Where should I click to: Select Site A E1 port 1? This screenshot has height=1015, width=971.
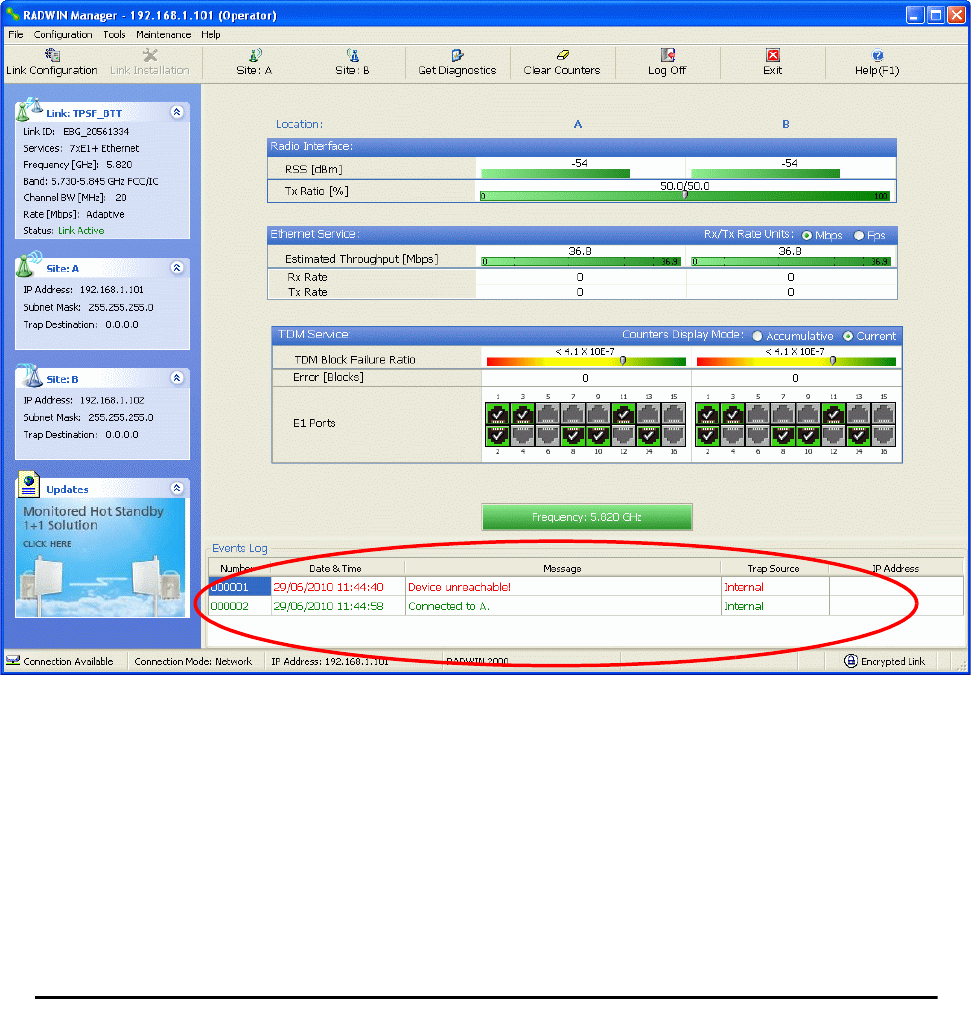(498, 414)
